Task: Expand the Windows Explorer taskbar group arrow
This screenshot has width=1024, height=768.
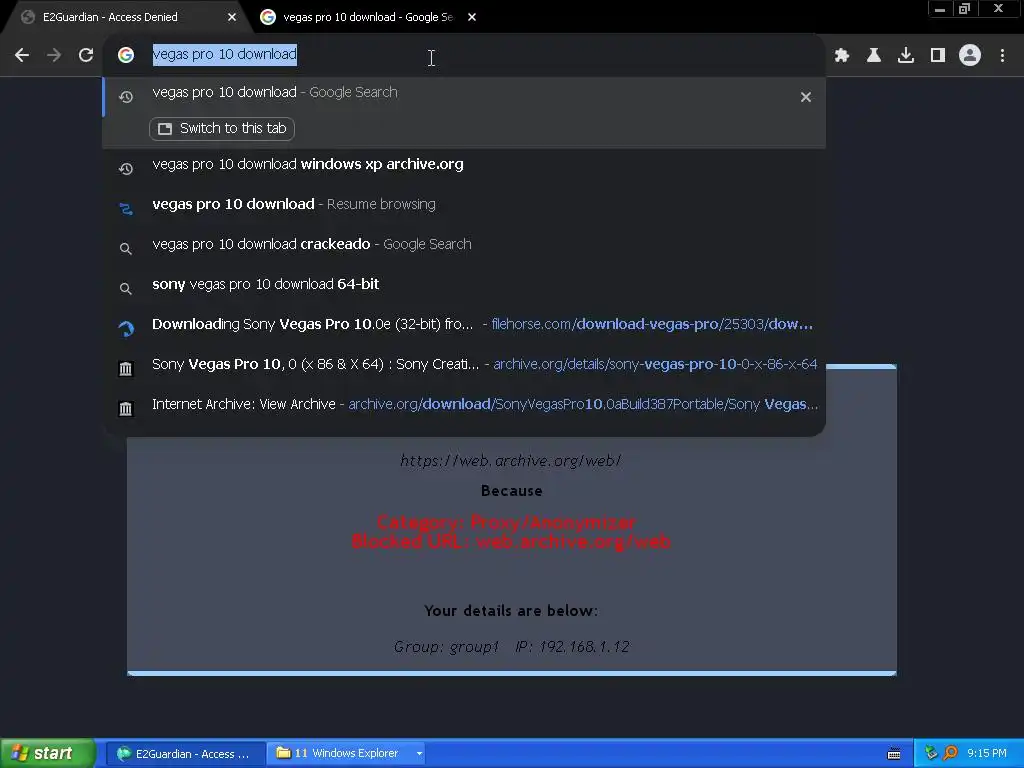Action: click(x=419, y=754)
